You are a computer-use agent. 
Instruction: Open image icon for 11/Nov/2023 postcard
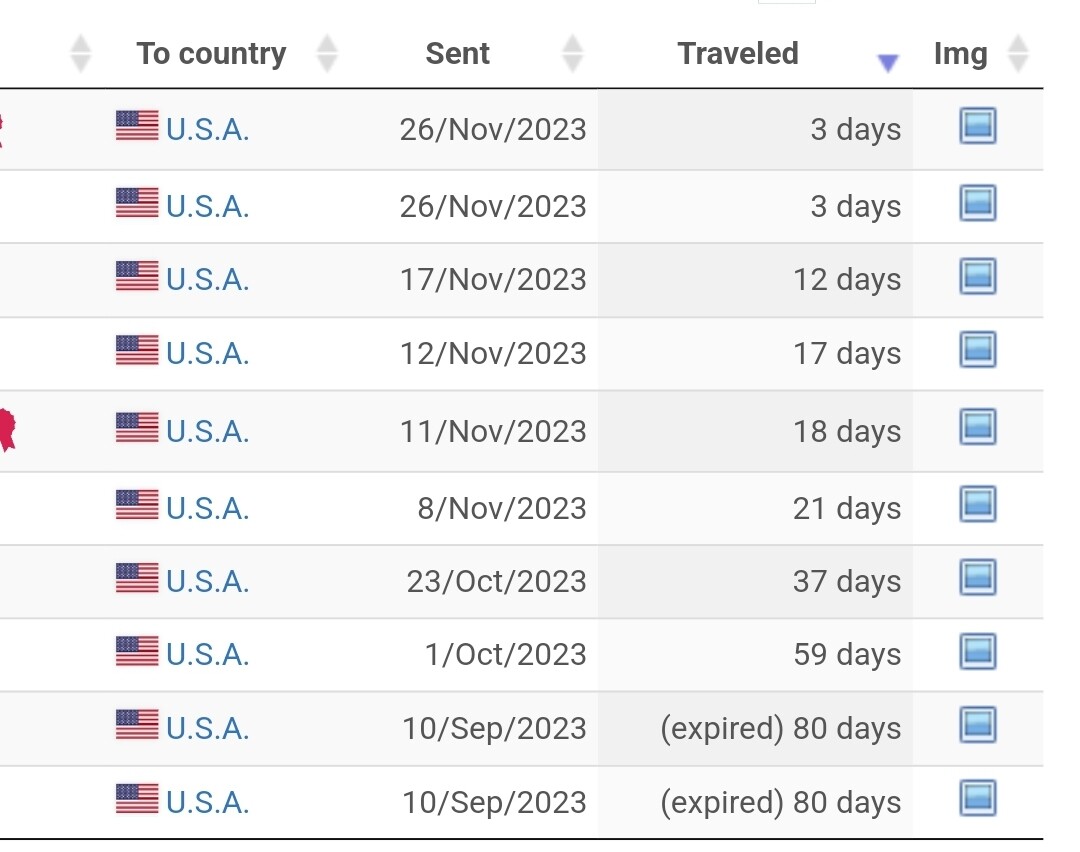point(977,426)
